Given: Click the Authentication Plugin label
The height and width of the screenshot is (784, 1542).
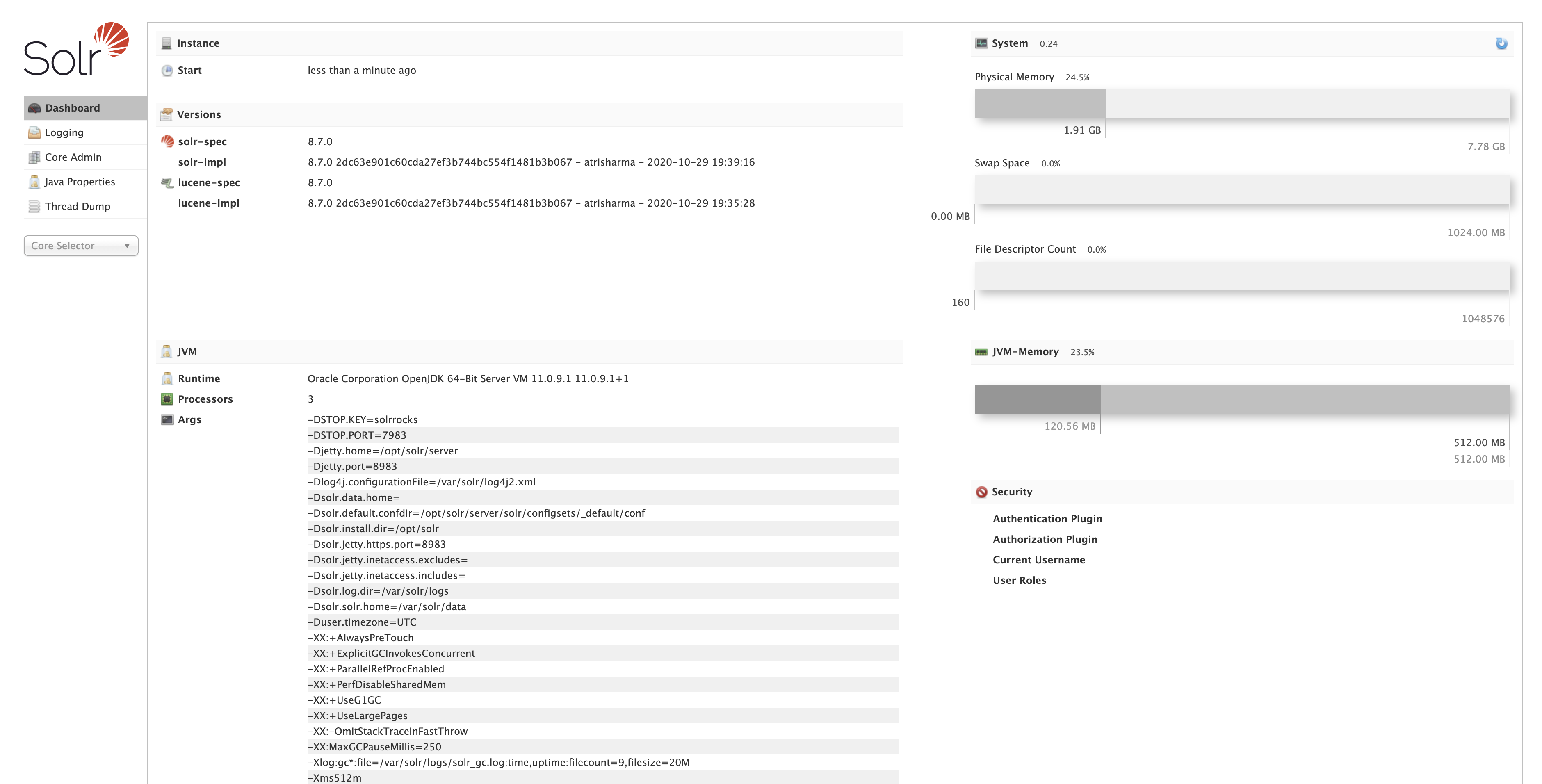Looking at the screenshot, I should pyautogui.click(x=1047, y=519).
